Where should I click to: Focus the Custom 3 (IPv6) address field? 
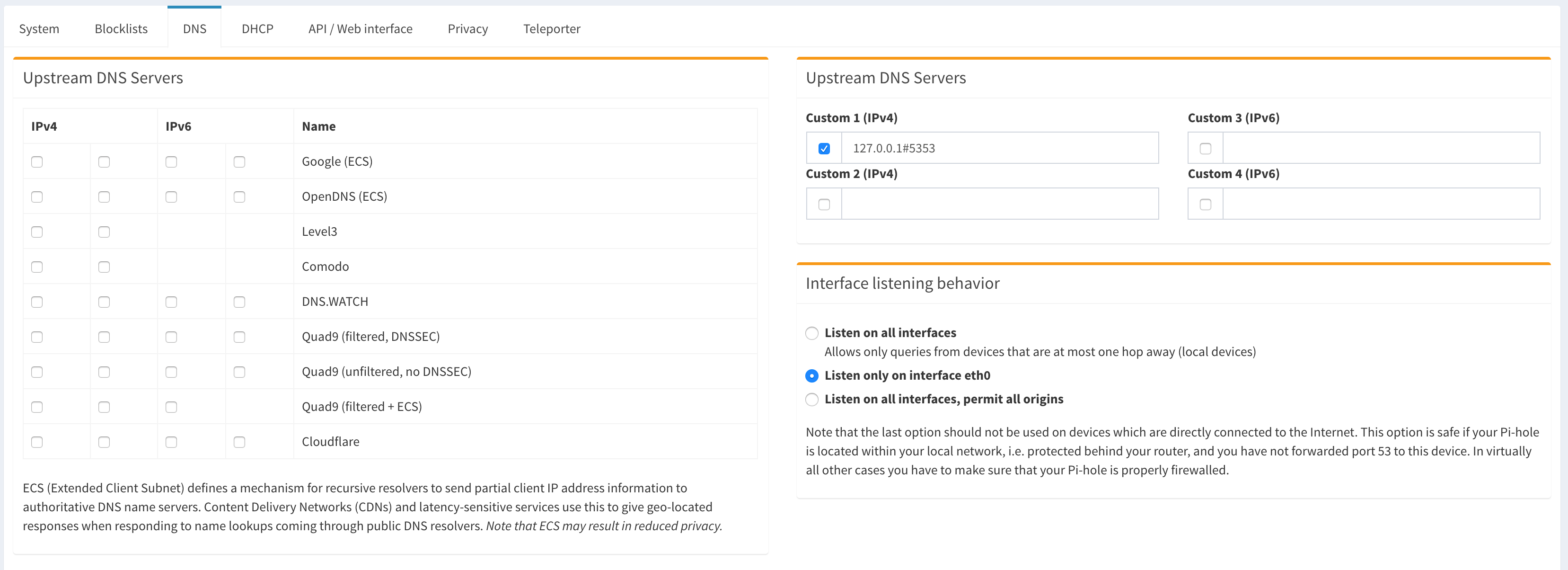pos(1381,148)
